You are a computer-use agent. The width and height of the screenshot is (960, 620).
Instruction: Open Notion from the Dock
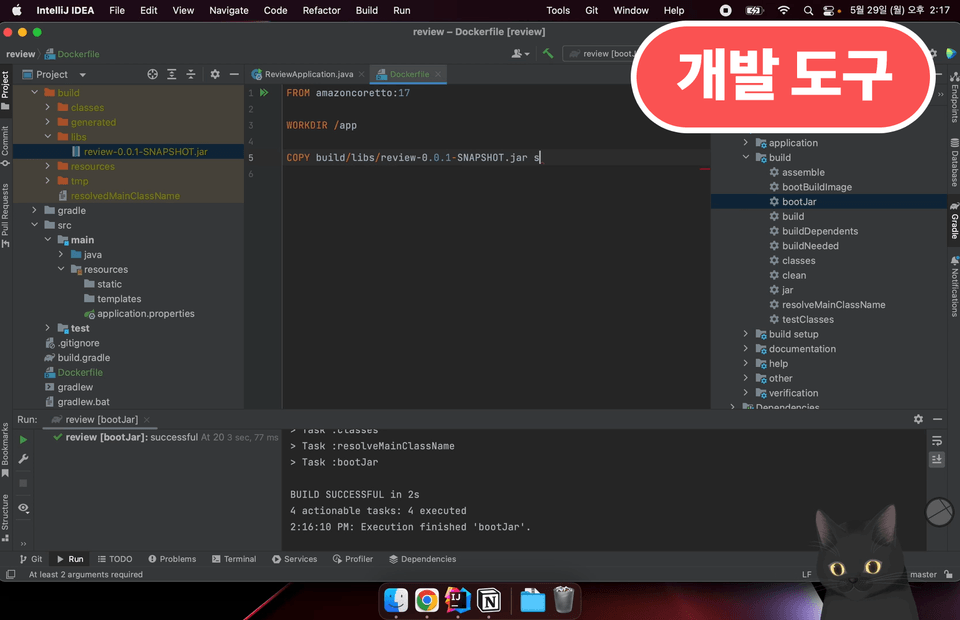489,600
